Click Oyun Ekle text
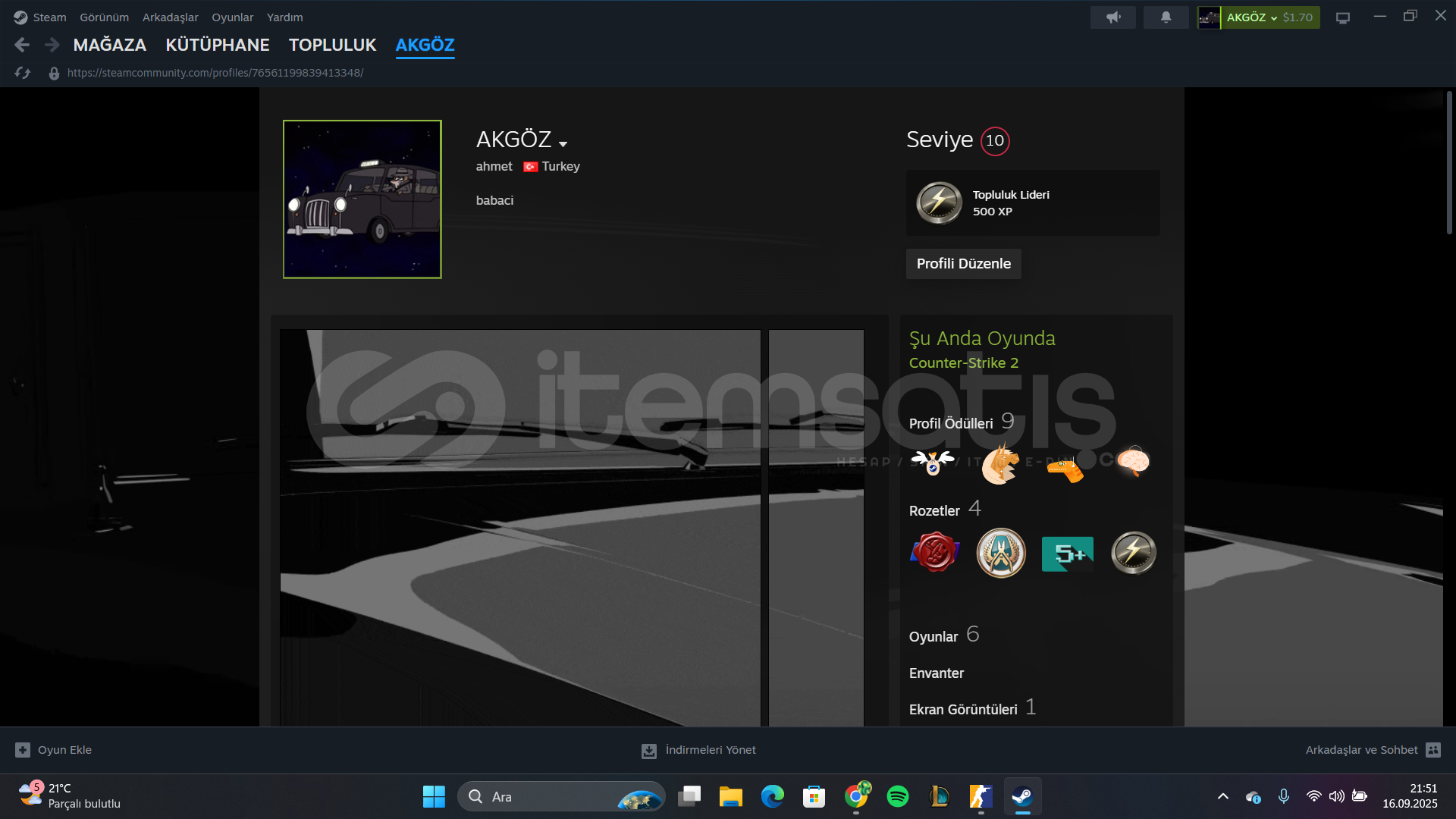Screen dimensions: 1456x819 [x=64, y=750]
